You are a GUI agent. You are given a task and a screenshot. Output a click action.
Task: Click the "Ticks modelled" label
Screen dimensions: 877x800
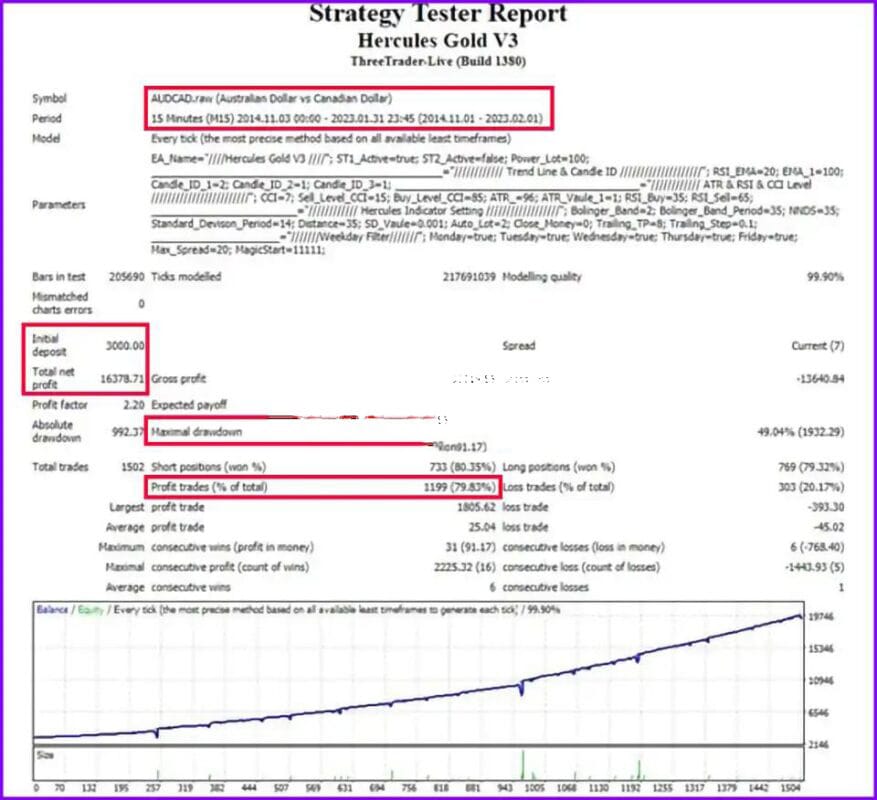[x=186, y=276]
